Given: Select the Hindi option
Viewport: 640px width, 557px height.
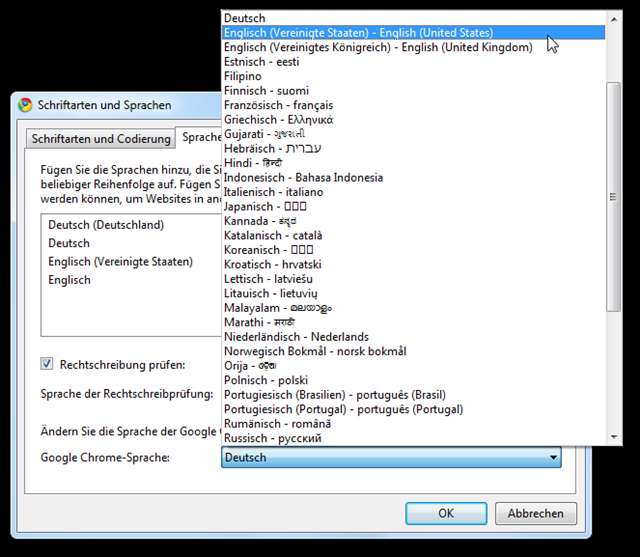Looking at the screenshot, I should click(x=413, y=163).
